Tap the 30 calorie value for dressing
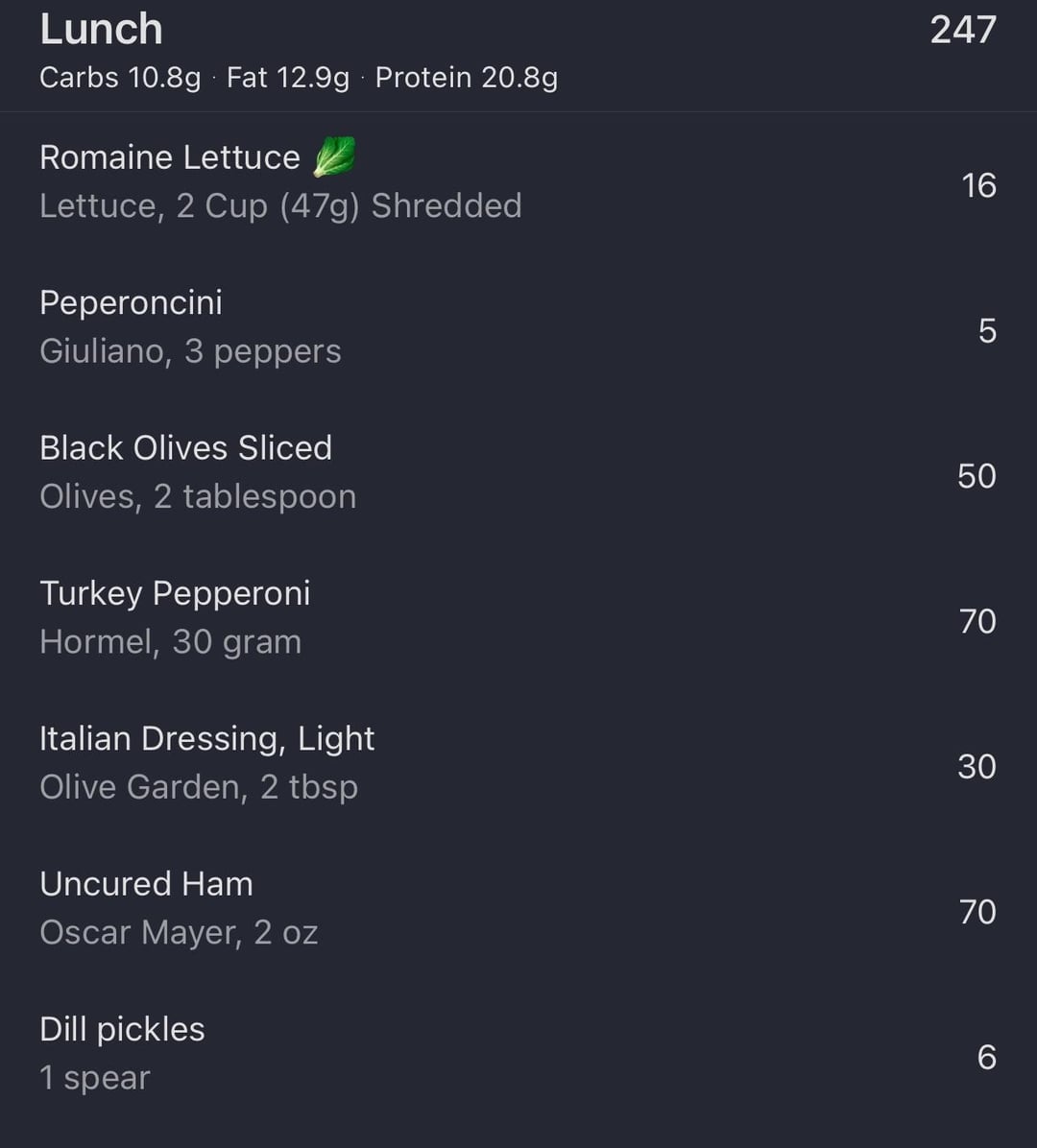This screenshot has width=1037, height=1148. point(977,767)
